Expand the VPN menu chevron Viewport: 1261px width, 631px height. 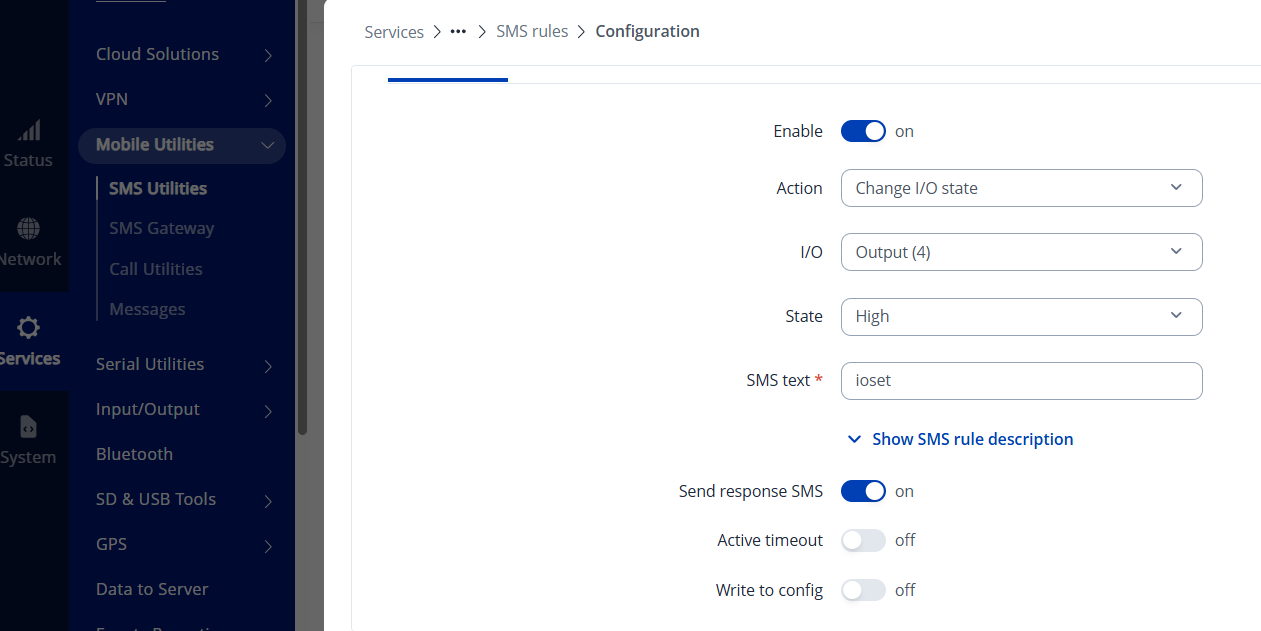coord(268,100)
